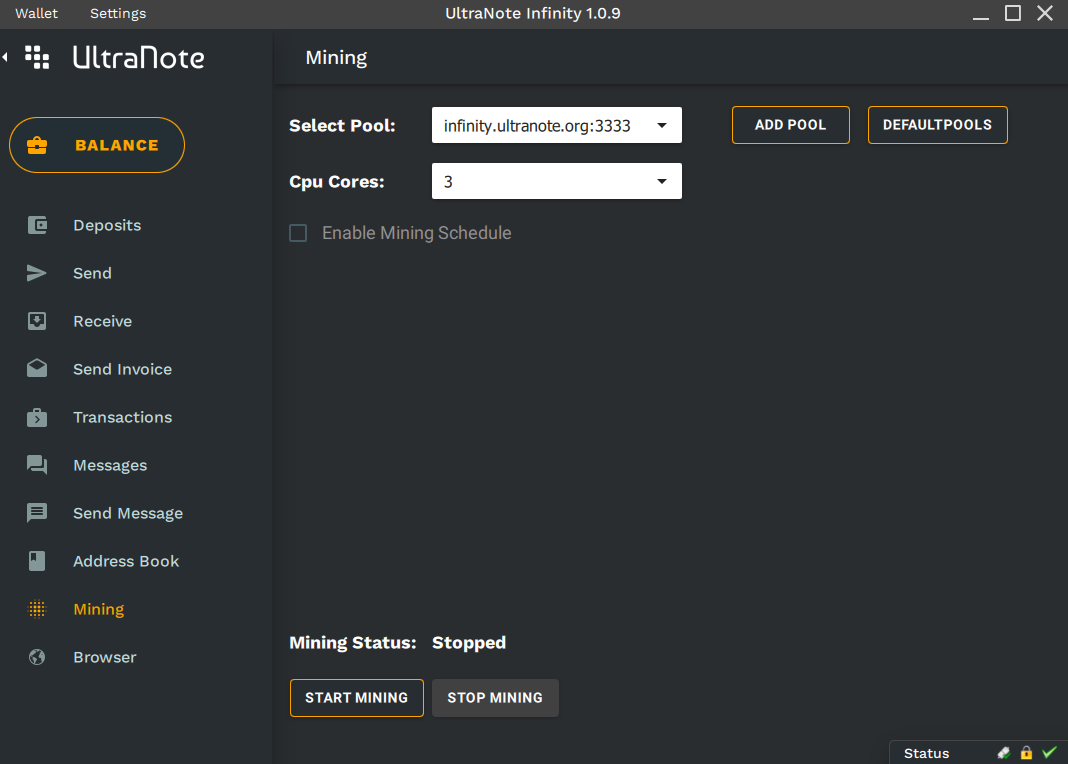
Task: Click the UltraNote Infinity 1.0.9 title
Action: coord(533,14)
